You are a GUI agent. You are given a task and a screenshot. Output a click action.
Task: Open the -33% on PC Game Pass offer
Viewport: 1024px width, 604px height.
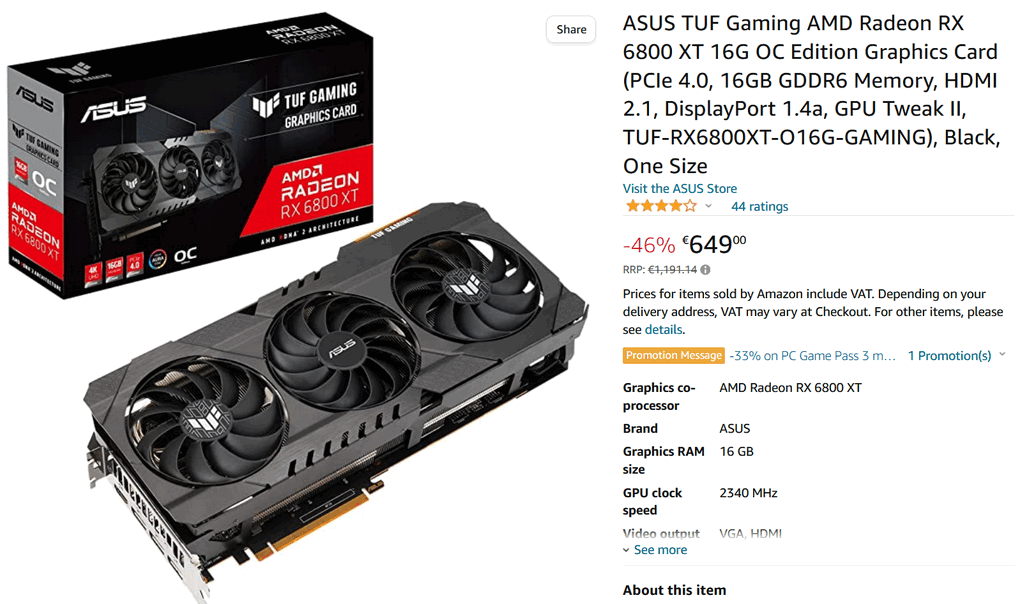click(812, 356)
